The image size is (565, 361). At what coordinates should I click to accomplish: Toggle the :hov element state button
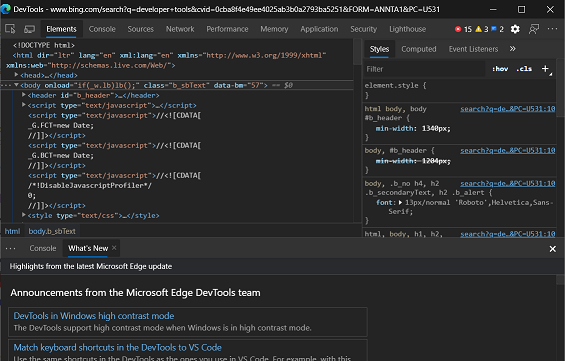tap(500, 69)
